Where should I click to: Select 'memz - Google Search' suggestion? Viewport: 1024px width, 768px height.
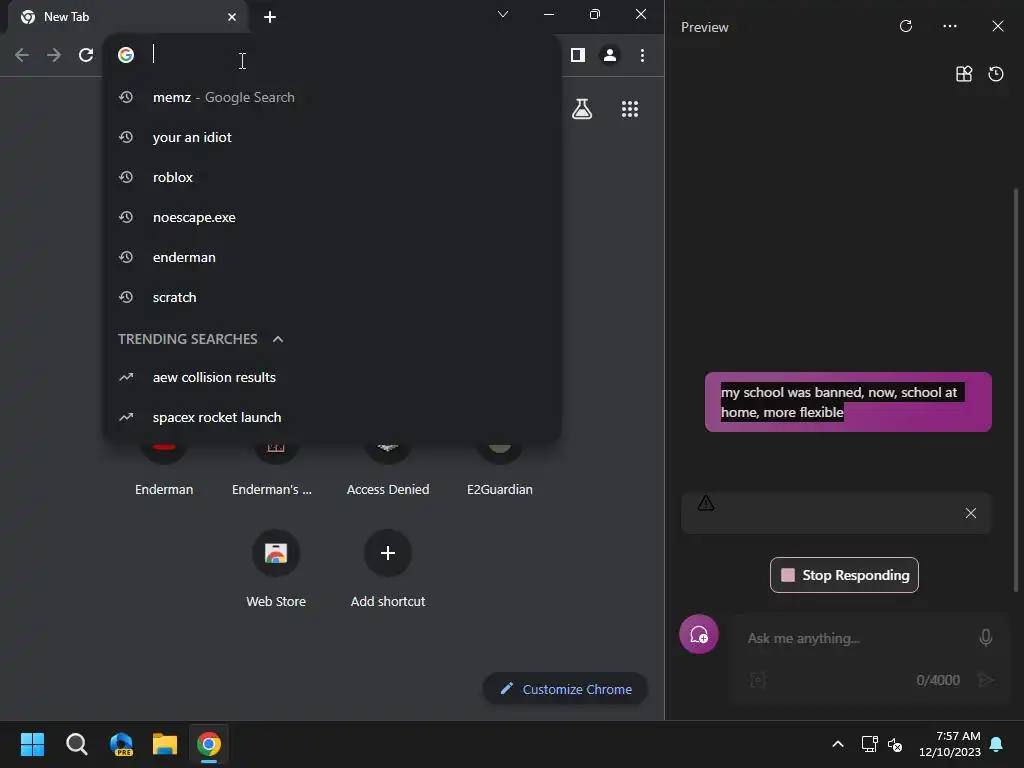(332, 97)
